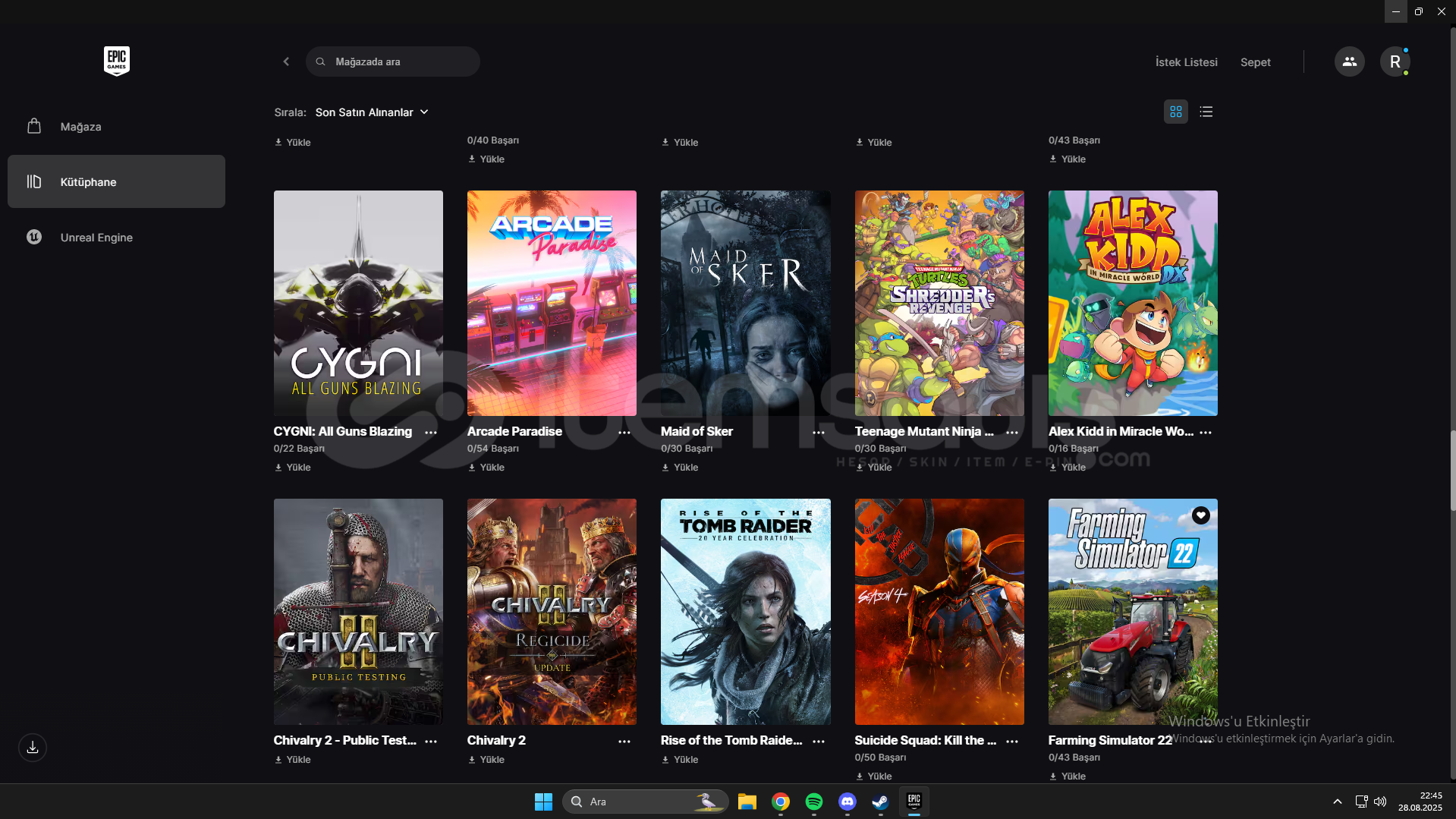
Task: Open Arcade Paradise cover art
Action: [x=552, y=303]
